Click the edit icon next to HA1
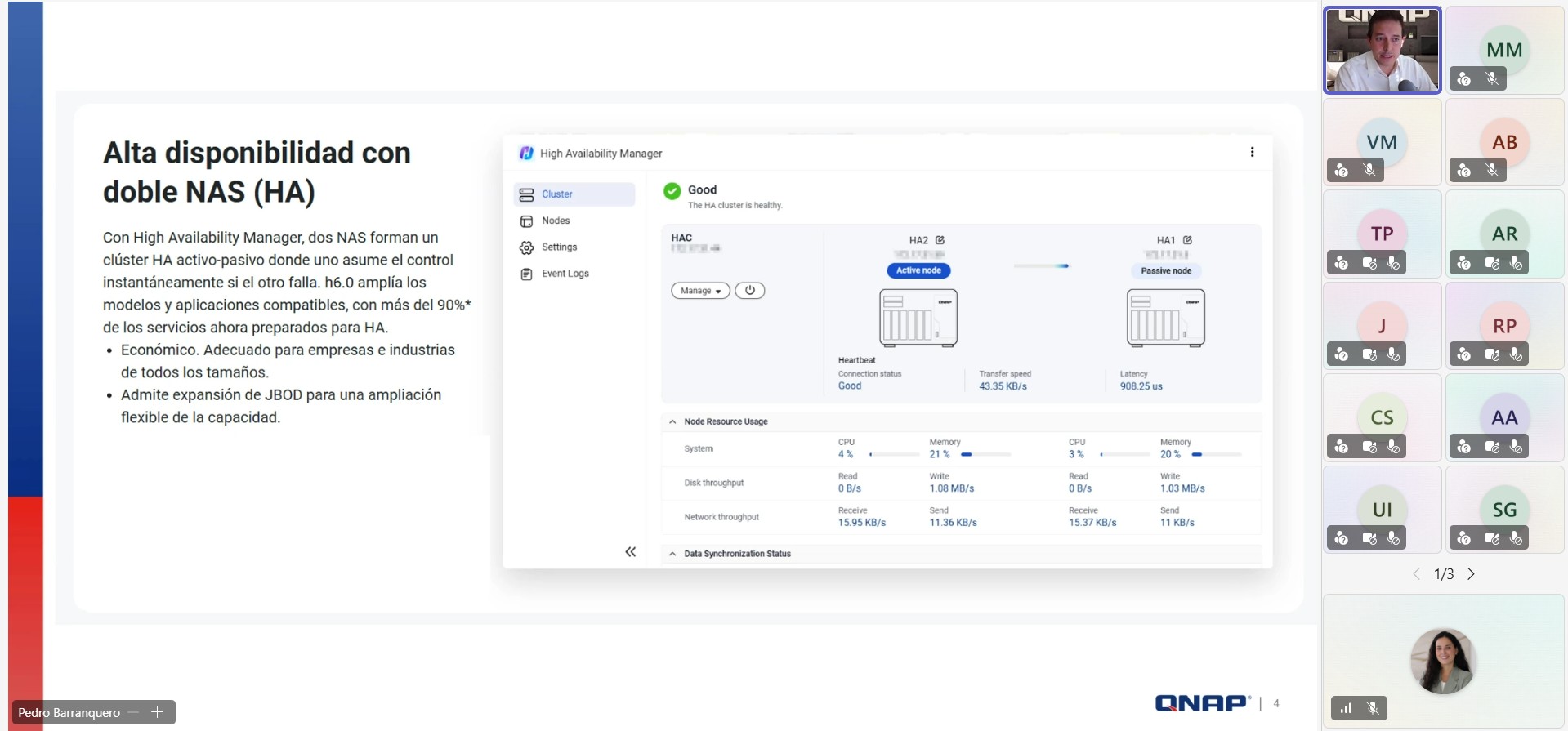The image size is (1568, 731). pos(1187,240)
